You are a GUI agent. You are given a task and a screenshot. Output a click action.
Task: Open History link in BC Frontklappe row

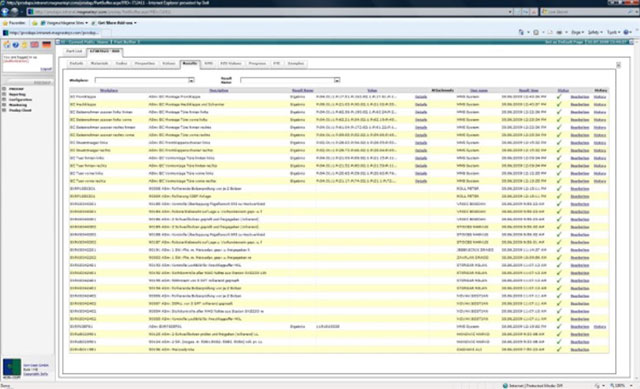pyautogui.click(x=600, y=97)
